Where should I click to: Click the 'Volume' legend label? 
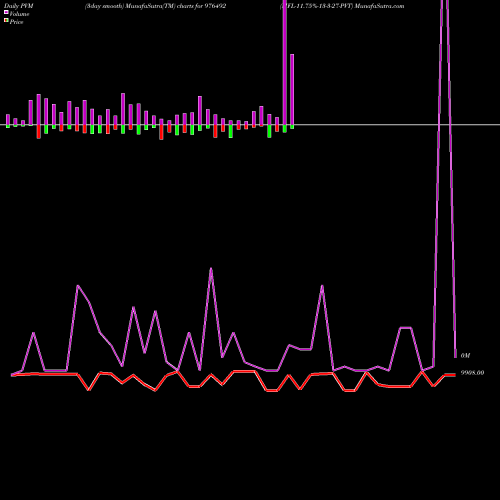pos(19,14)
